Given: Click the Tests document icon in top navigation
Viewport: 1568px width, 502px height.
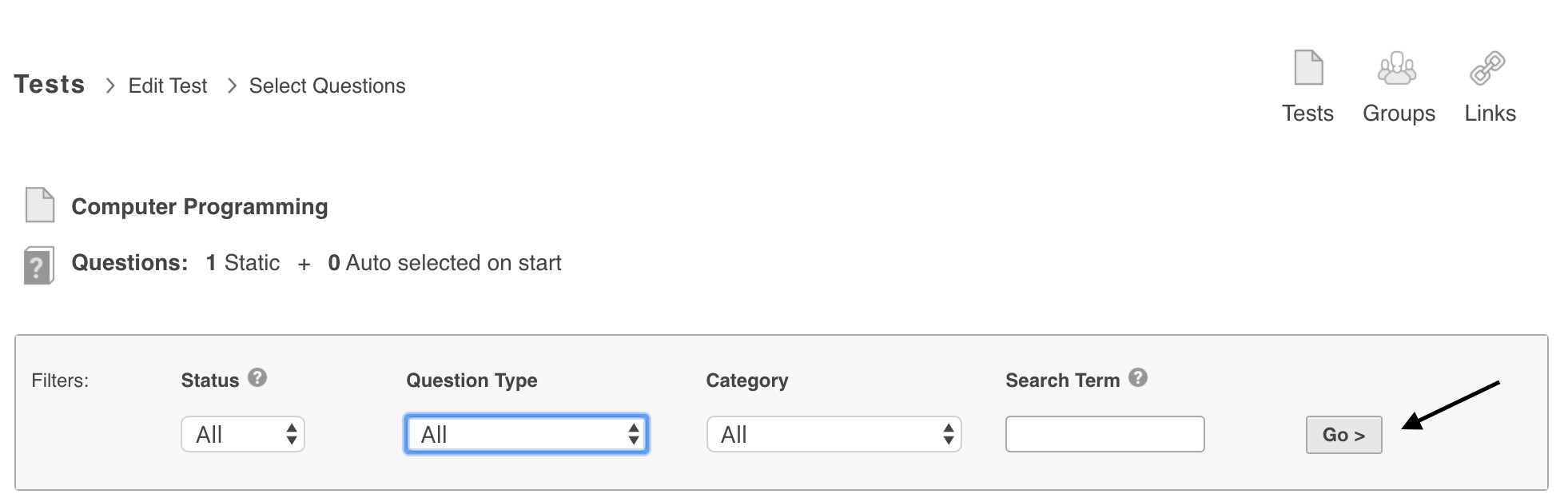Looking at the screenshot, I should pyautogui.click(x=1308, y=68).
